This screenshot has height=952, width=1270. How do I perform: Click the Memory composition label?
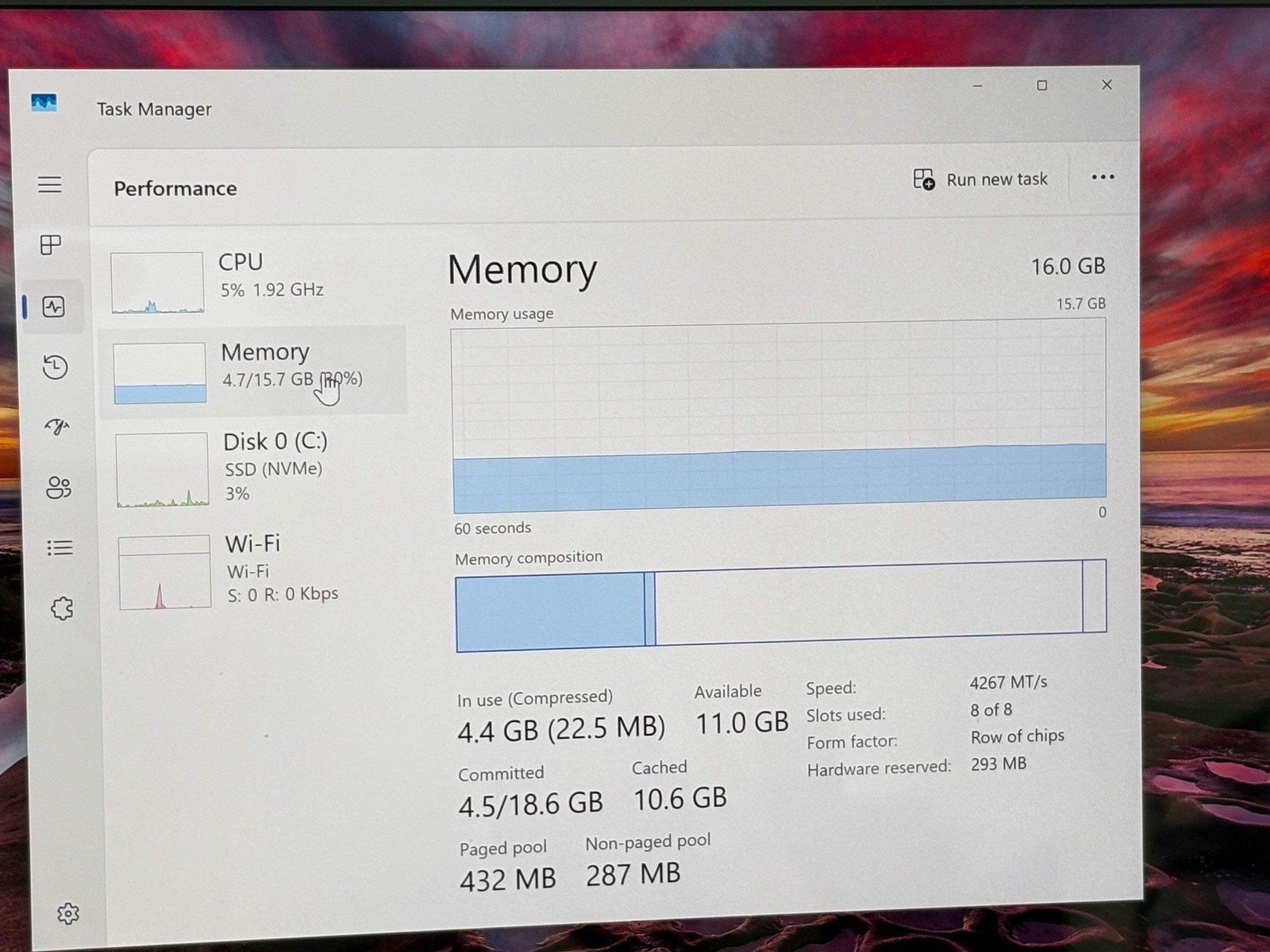click(529, 558)
